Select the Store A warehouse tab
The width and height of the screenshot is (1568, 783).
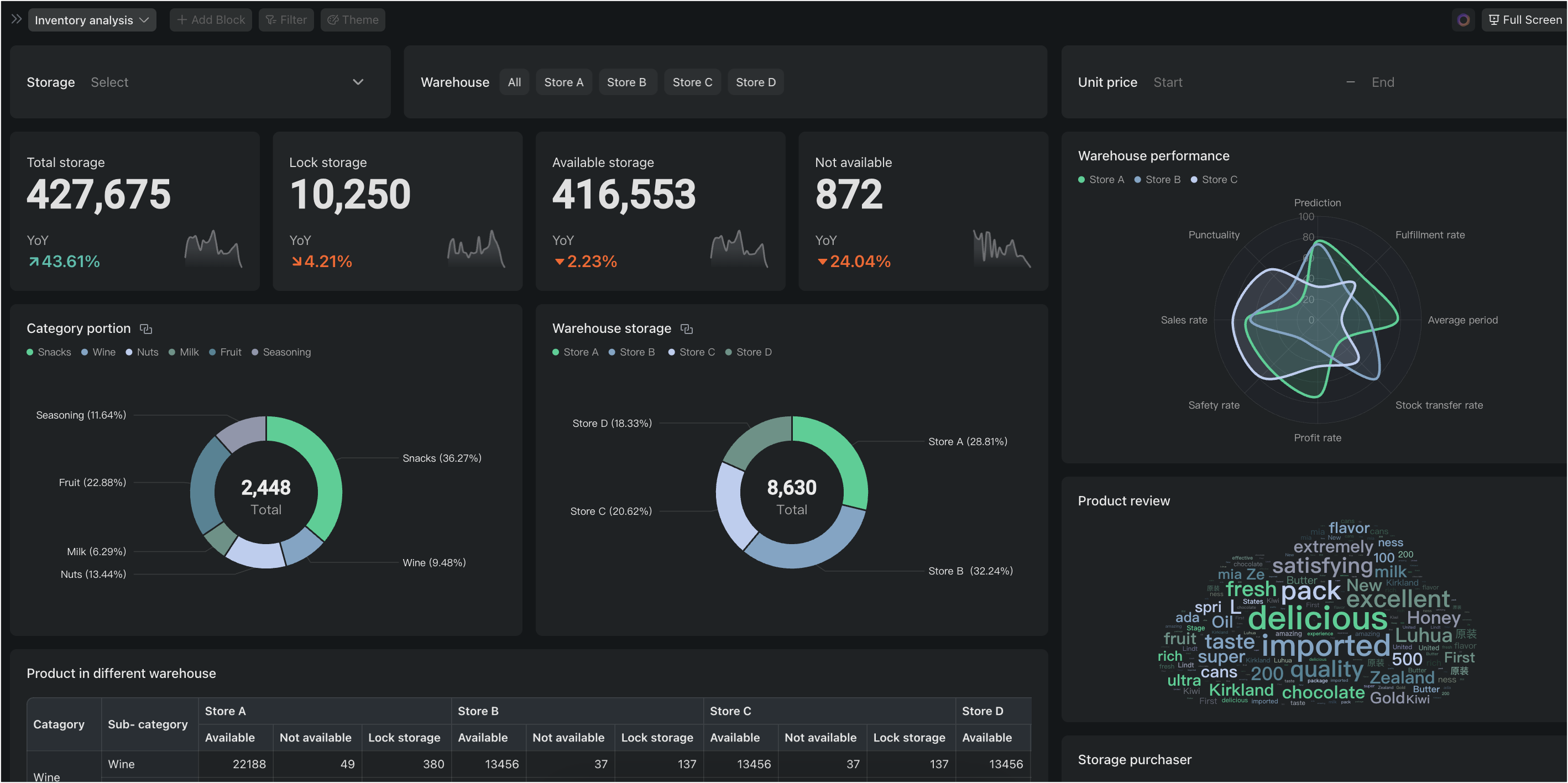click(x=563, y=82)
